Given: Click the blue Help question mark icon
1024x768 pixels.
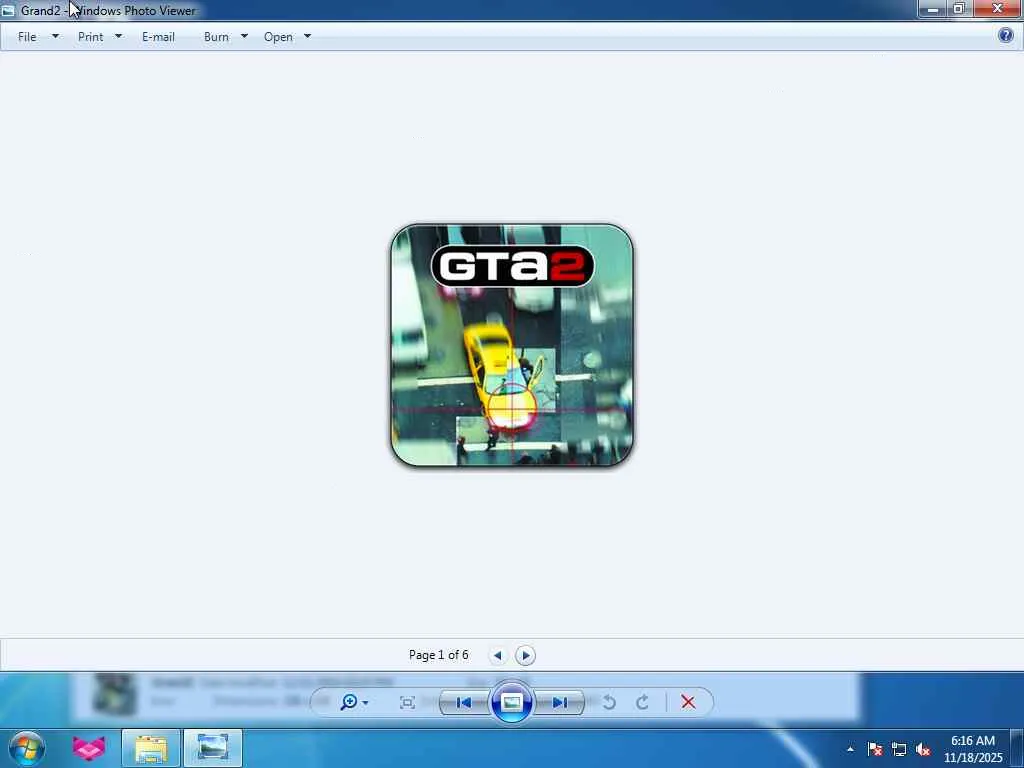Looking at the screenshot, I should [1006, 35].
